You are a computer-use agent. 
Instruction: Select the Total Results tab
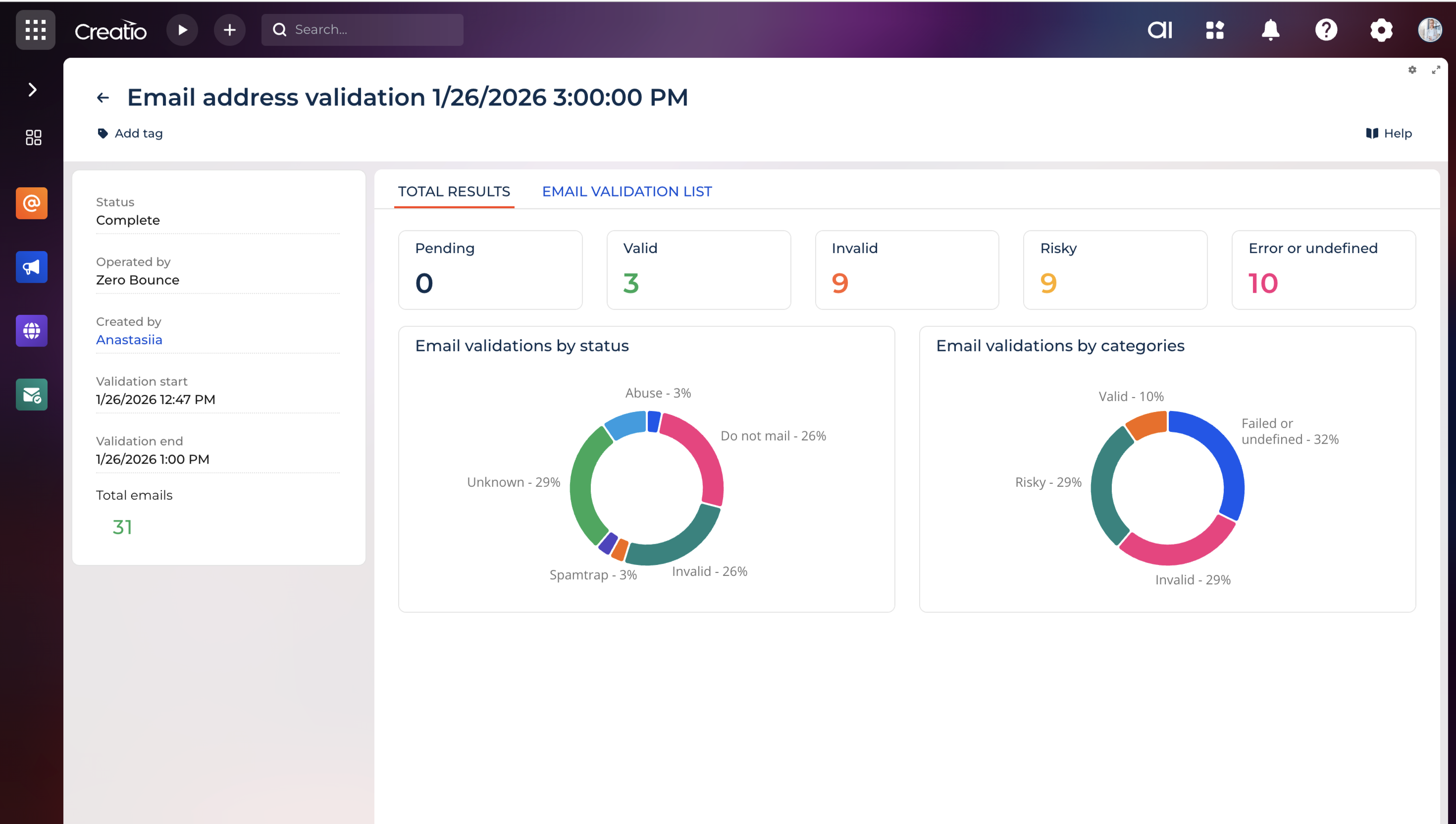pyautogui.click(x=454, y=191)
